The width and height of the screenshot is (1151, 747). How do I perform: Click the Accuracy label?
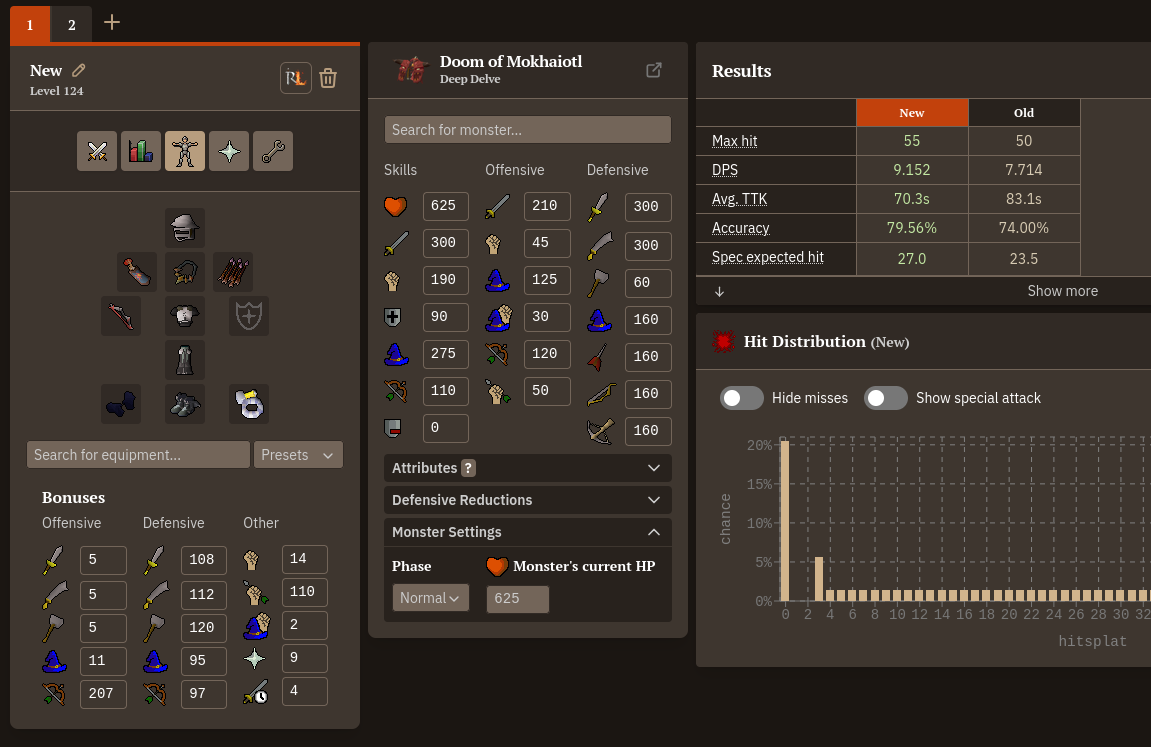741,228
